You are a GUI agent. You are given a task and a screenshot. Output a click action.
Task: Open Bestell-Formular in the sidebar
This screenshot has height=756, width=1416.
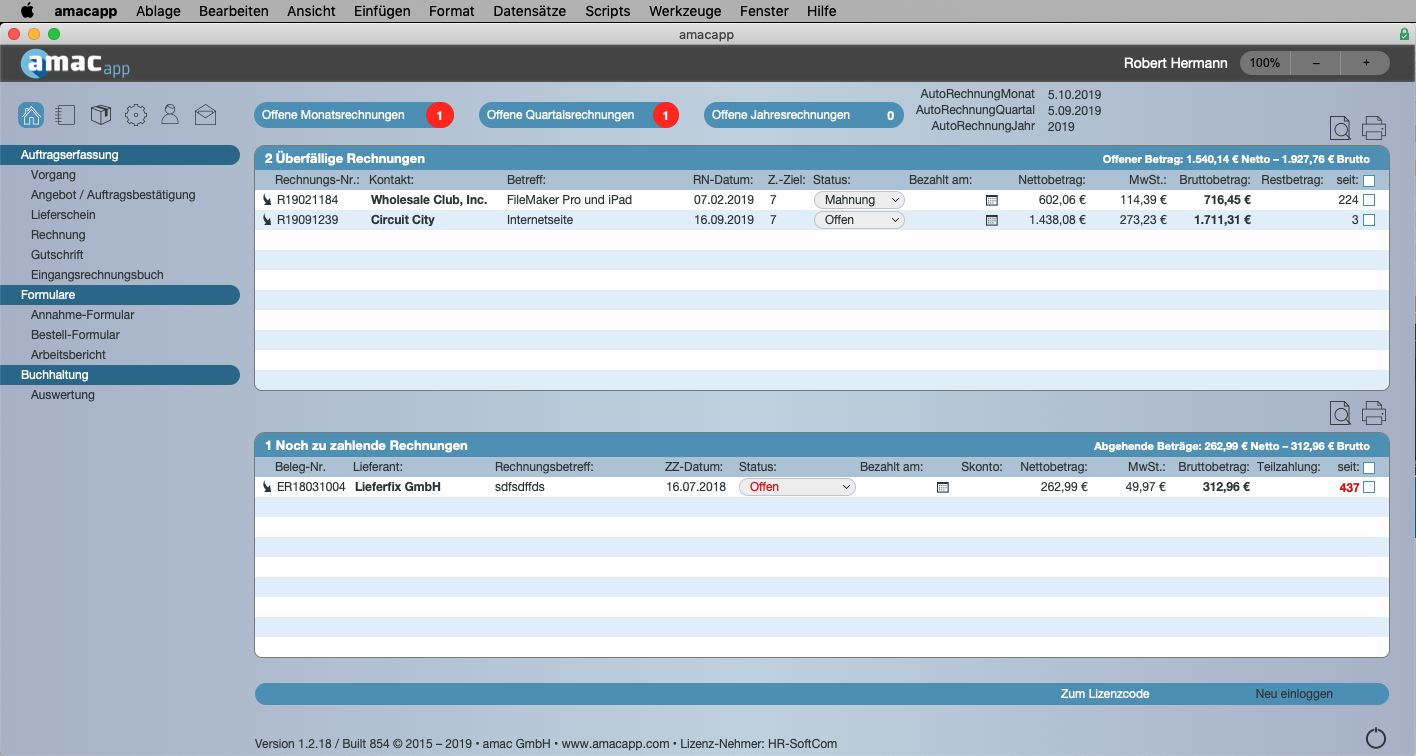click(x=75, y=335)
